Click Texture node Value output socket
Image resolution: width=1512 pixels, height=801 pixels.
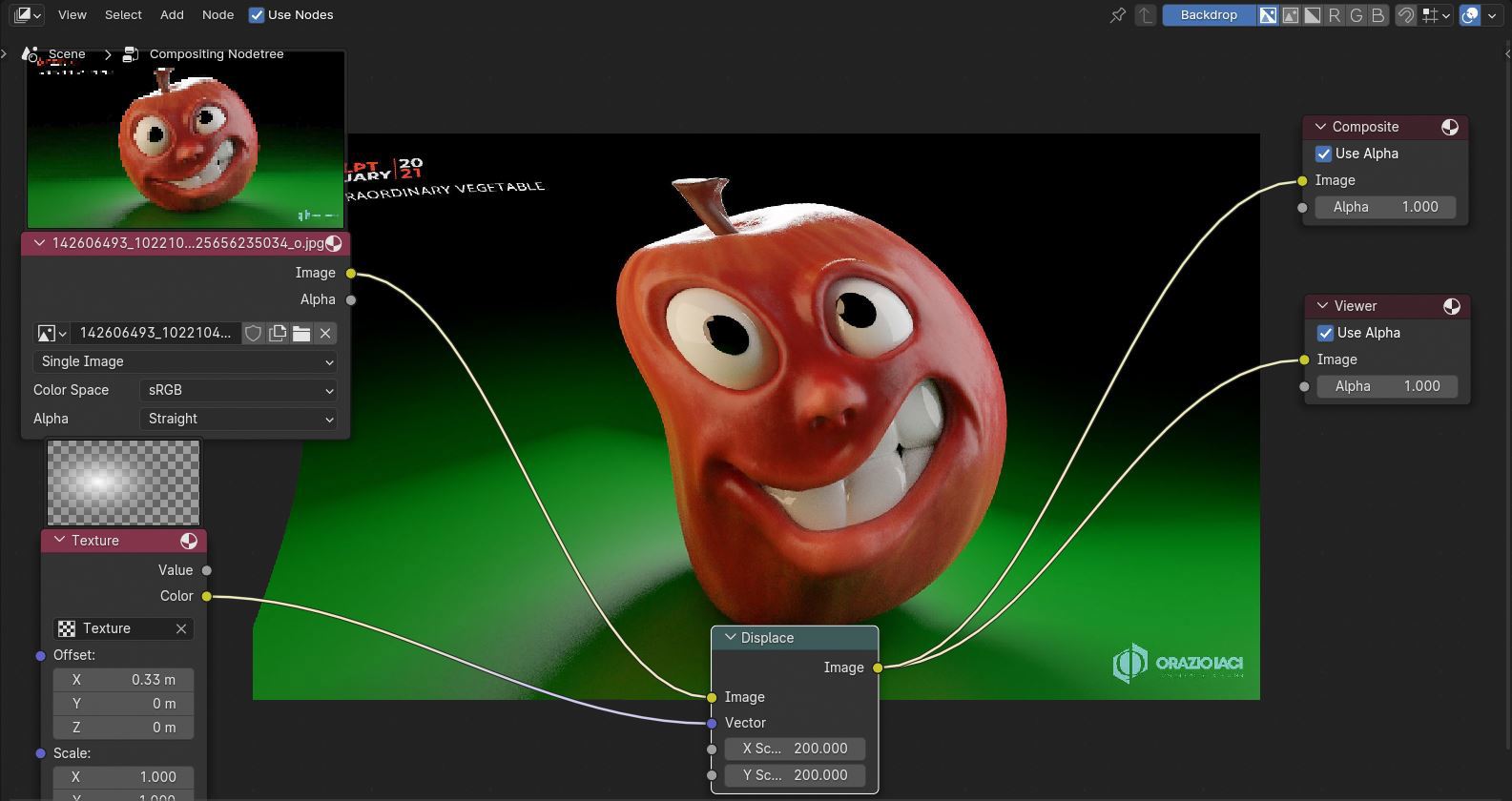coord(207,570)
